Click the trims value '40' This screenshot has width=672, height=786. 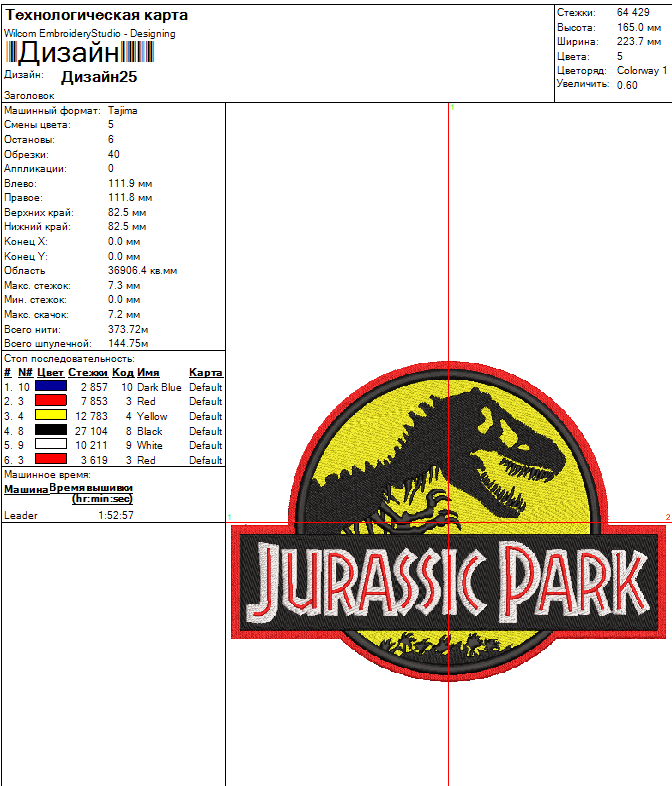click(114, 154)
